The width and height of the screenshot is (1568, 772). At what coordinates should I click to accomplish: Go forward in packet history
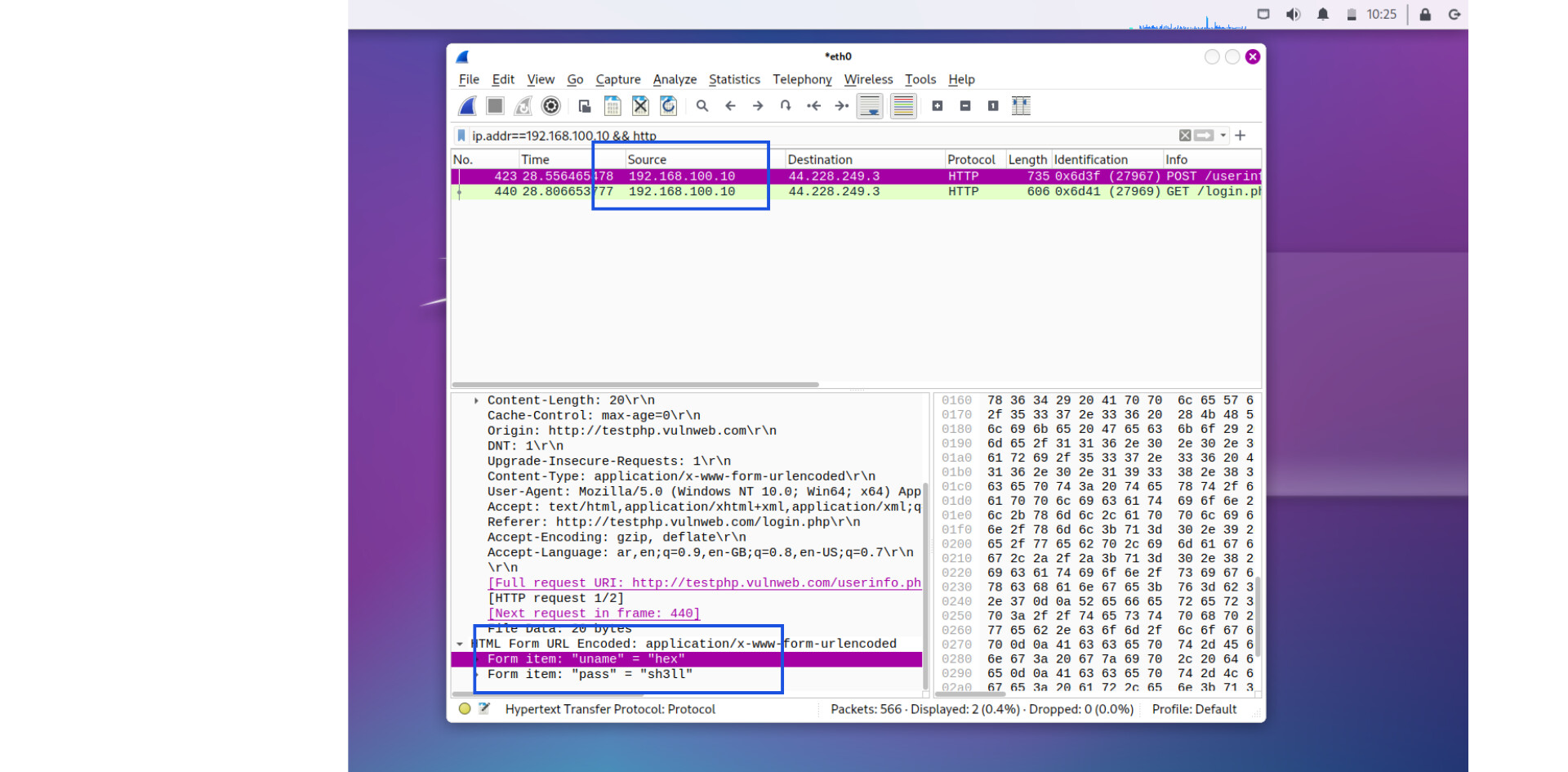point(758,106)
